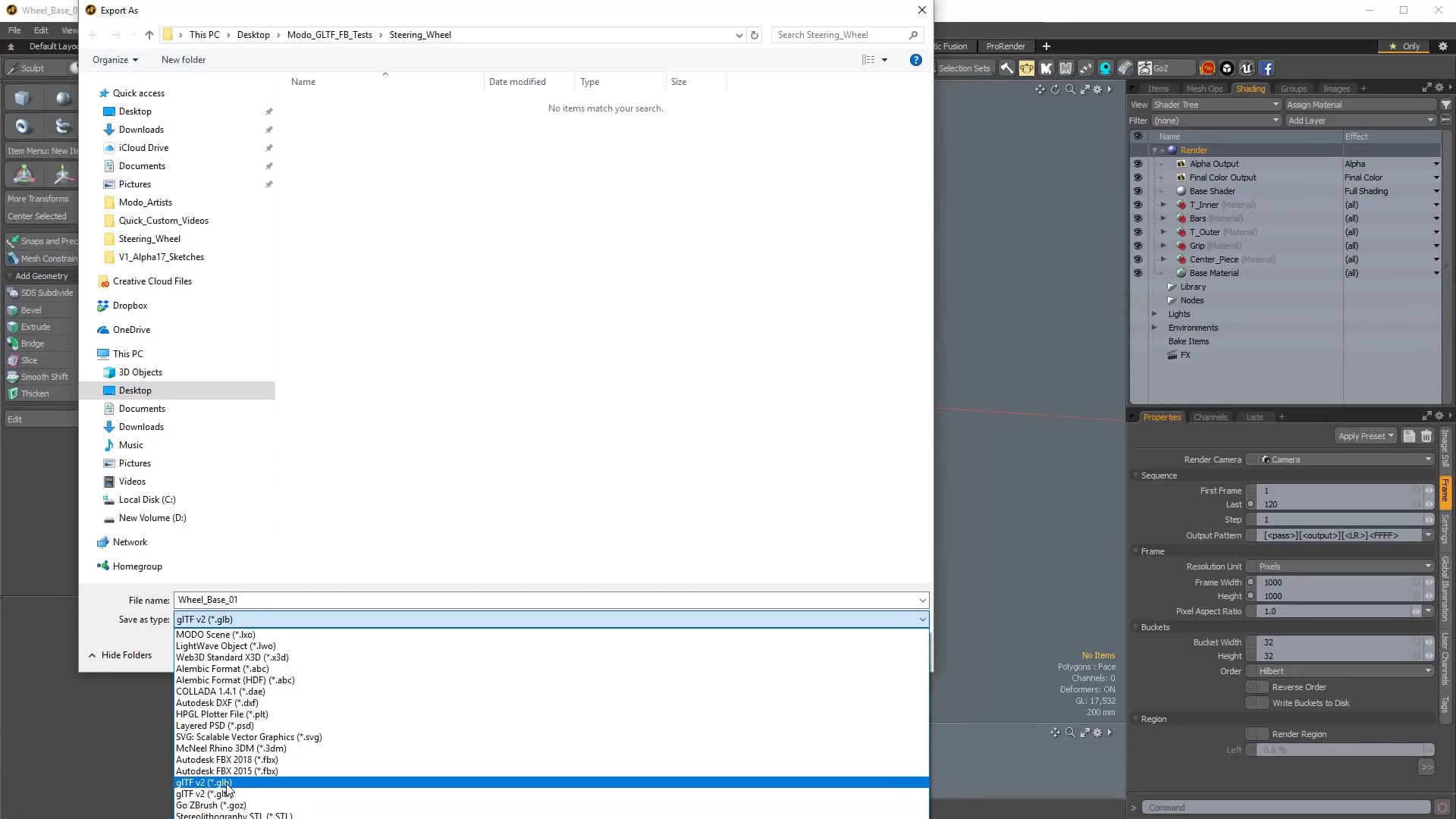
Task: Choose COLLADA 1.4.1 (*.dae) format
Action: [x=221, y=692]
